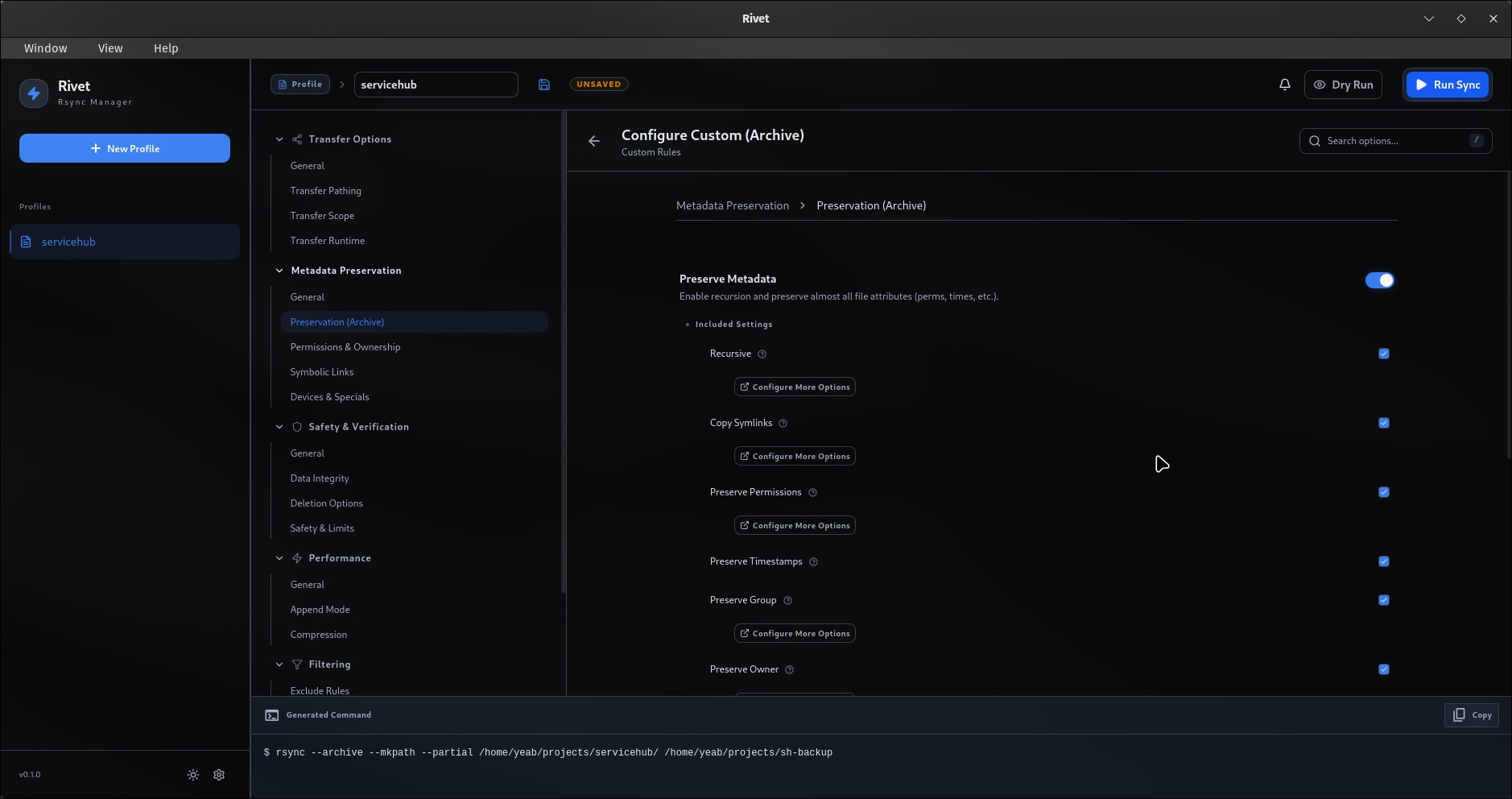Uncheck the Preserve Timestamps checkbox
The height and width of the screenshot is (799, 1512).
point(1384,561)
